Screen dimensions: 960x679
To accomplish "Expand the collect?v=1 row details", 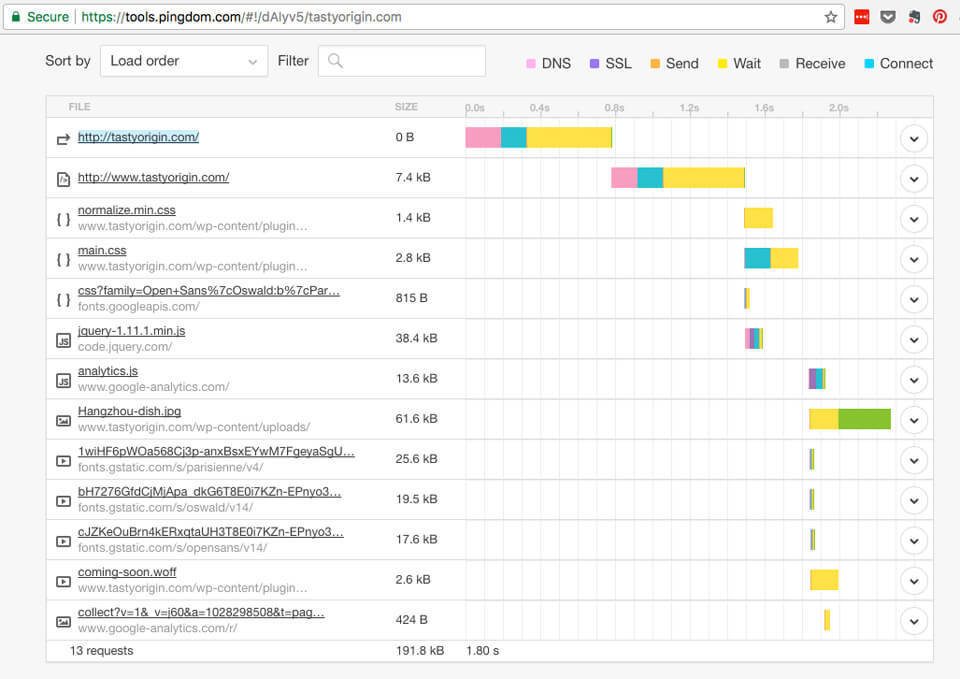I will pos(913,621).
